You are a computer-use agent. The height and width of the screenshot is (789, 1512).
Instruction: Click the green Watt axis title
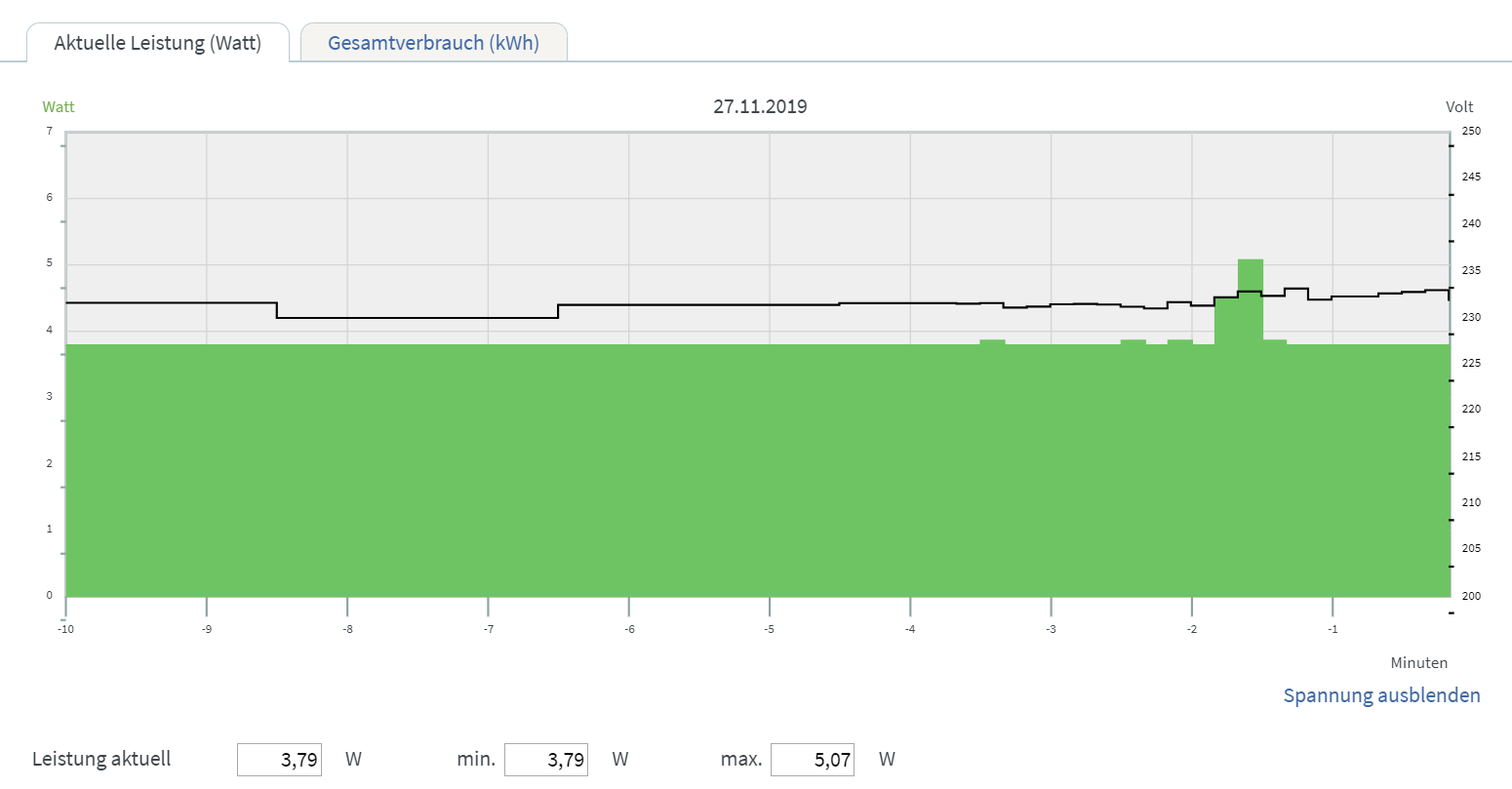click(x=59, y=107)
